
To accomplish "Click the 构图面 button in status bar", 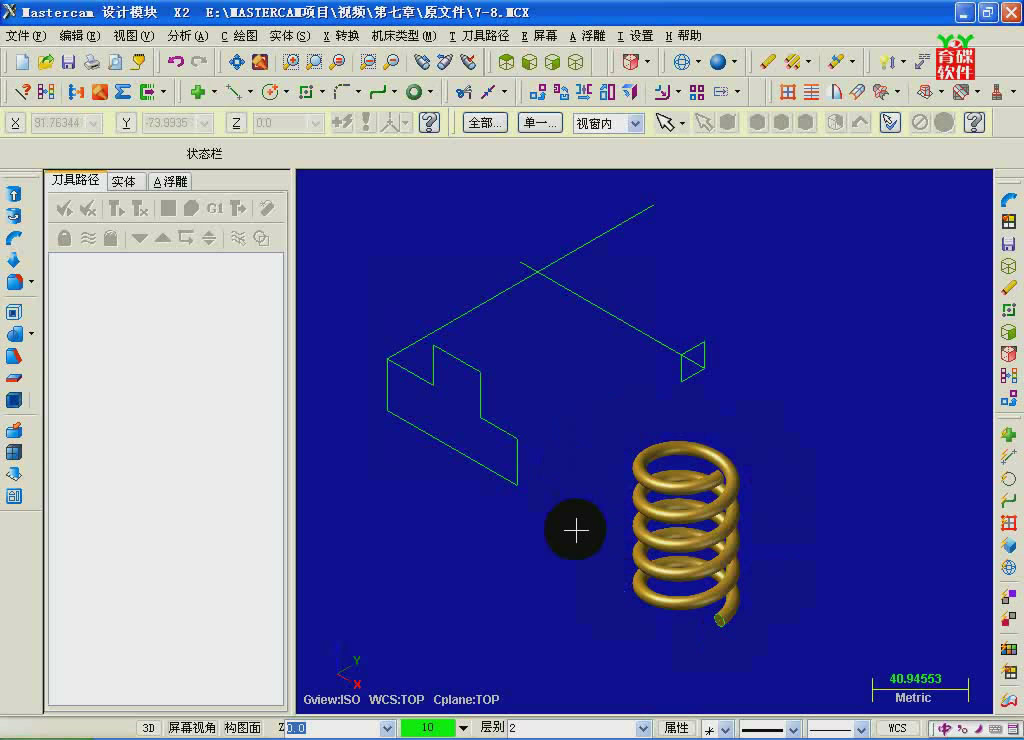I will click(x=242, y=728).
